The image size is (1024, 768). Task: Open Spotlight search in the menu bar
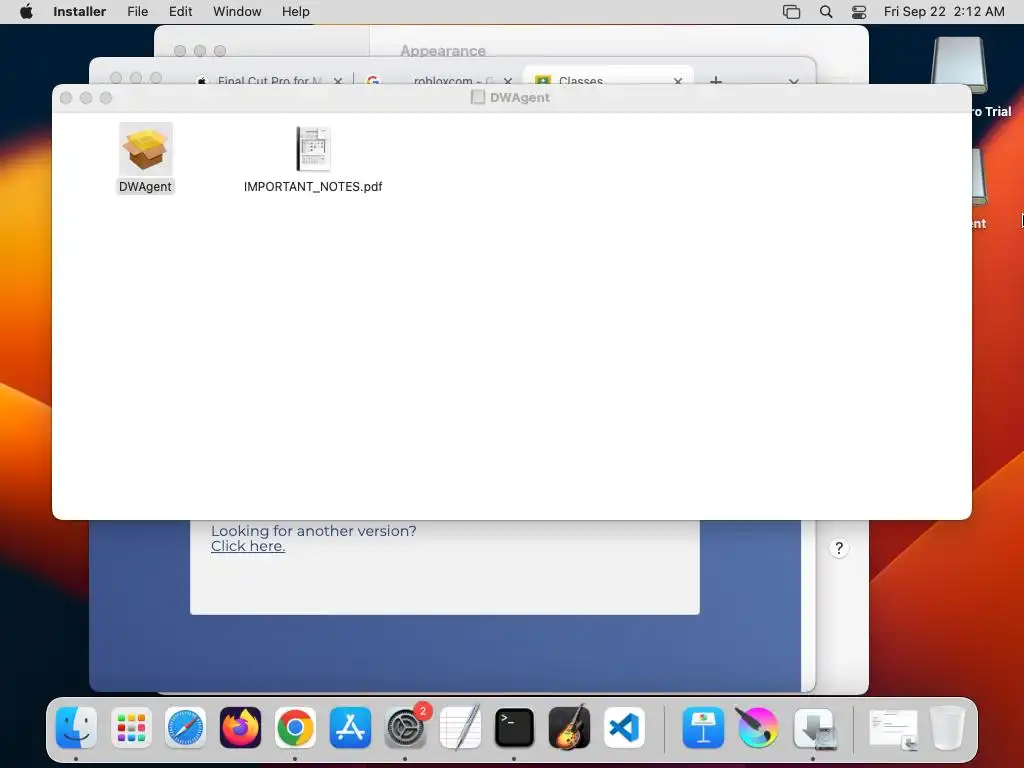[826, 12]
